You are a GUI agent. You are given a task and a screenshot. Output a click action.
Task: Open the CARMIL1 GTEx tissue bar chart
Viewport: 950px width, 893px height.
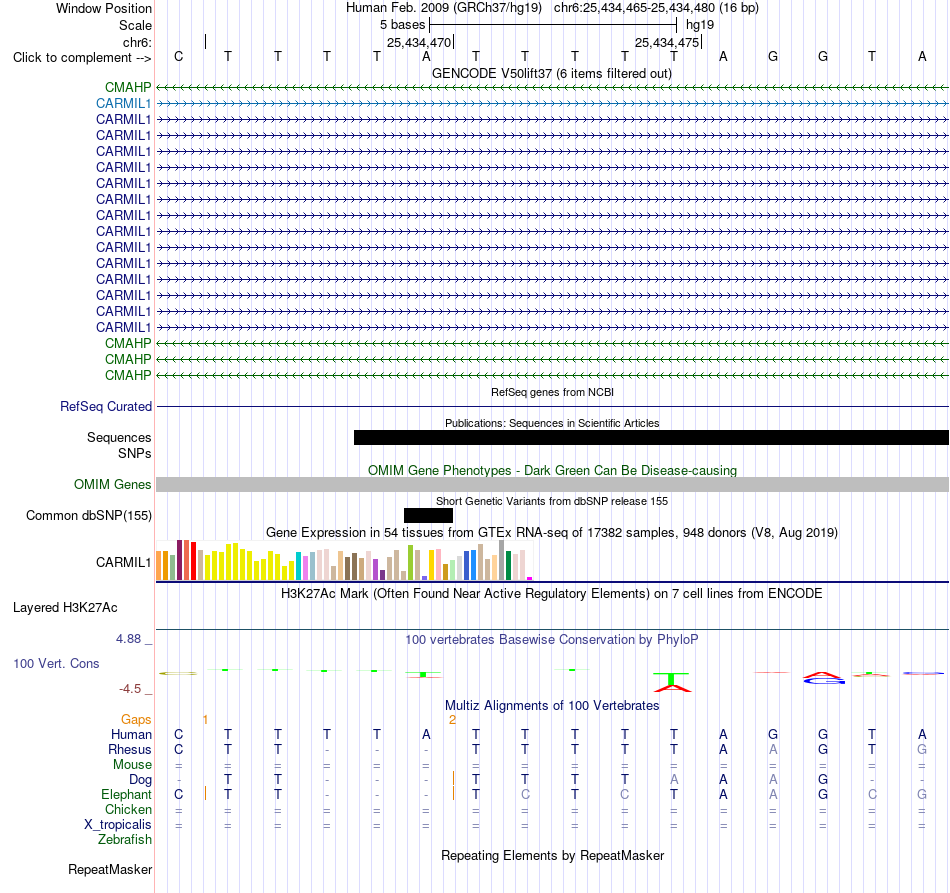click(x=344, y=560)
